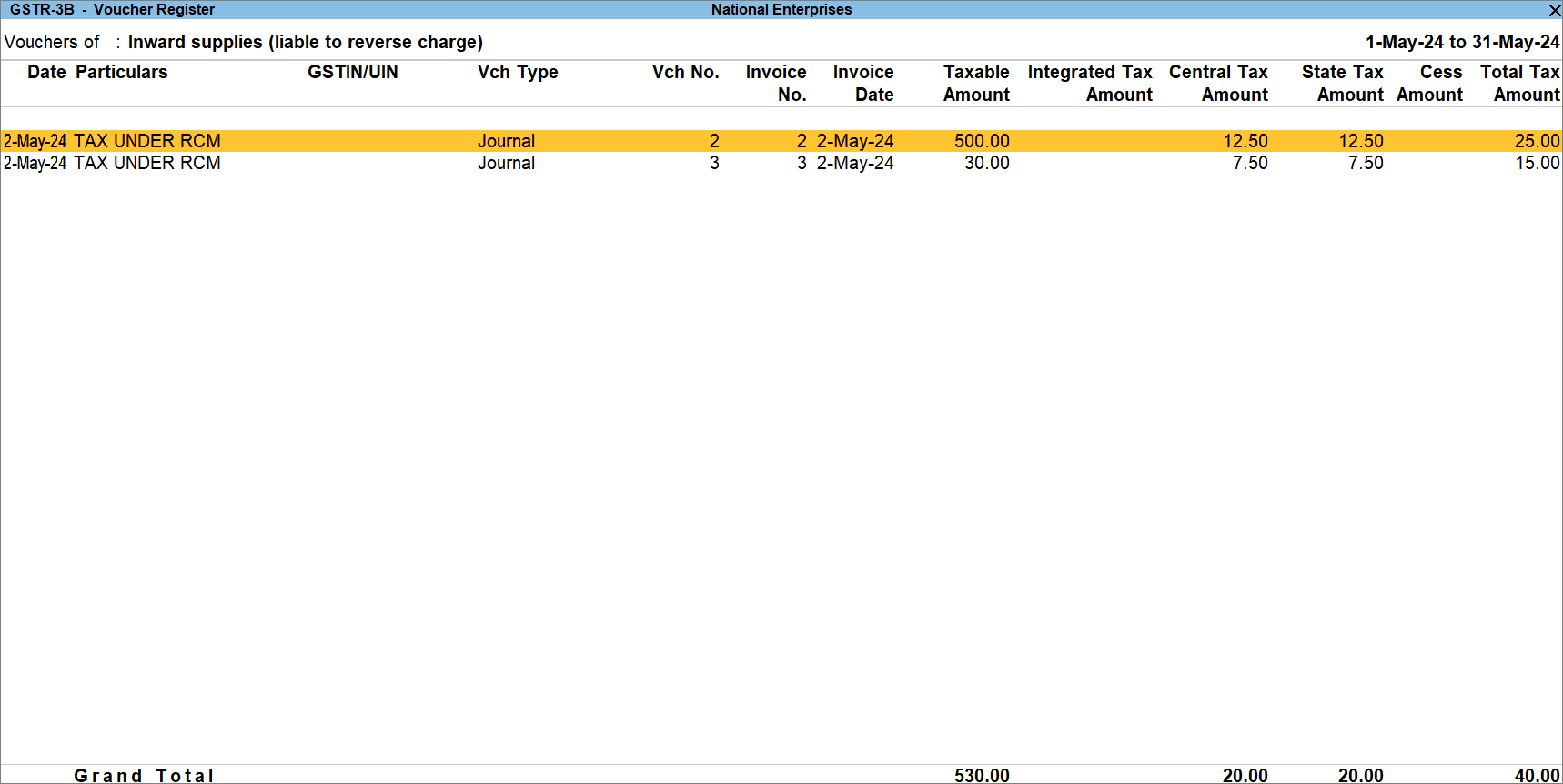Viewport: 1563px width, 784px height.
Task: Click the Particulars column header
Action: (121, 72)
